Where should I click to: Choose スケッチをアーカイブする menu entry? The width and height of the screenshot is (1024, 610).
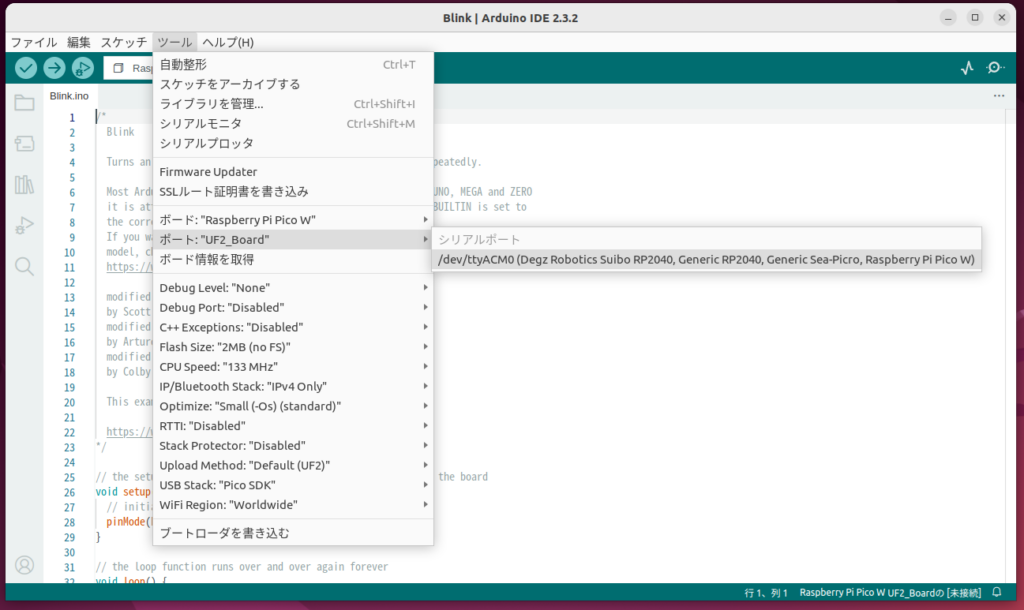[x=293, y=84]
